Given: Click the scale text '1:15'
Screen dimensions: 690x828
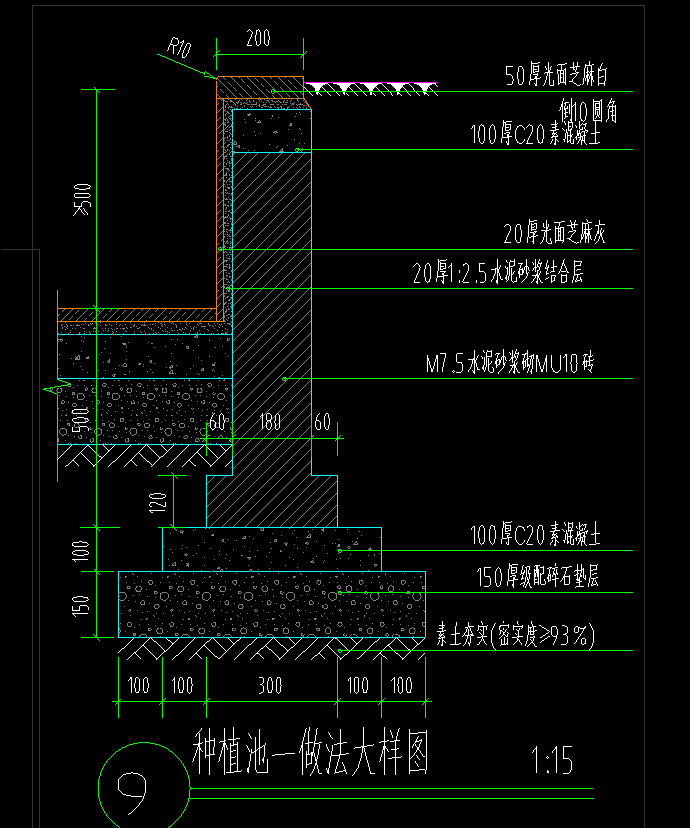Looking at the screenshot, I should (x=552, y=760).
